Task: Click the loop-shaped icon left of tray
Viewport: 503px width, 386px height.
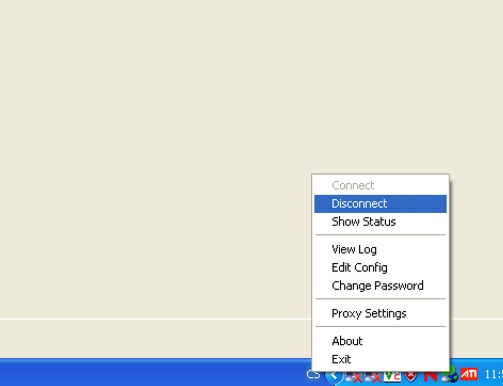Action: [313, 375]
